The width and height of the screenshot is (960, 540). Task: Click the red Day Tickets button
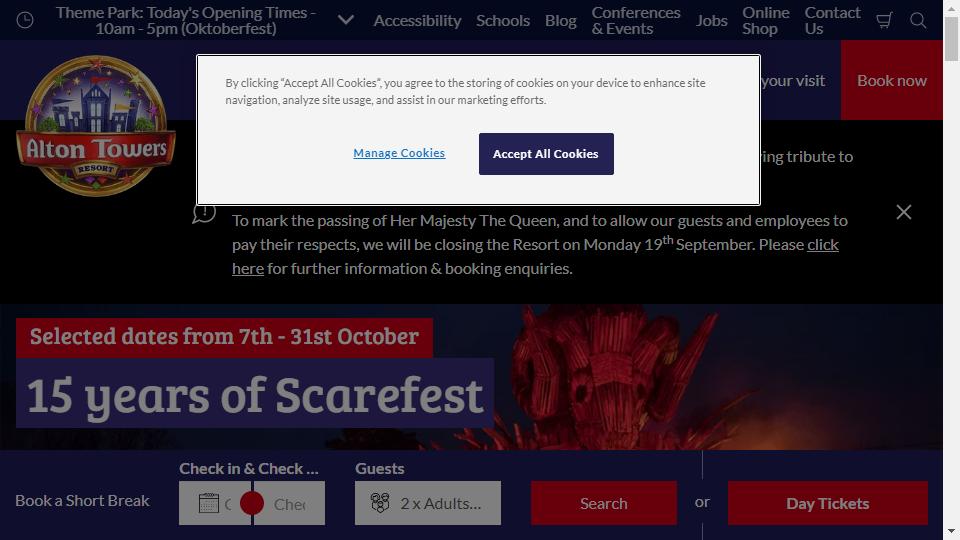click(828, 503)
